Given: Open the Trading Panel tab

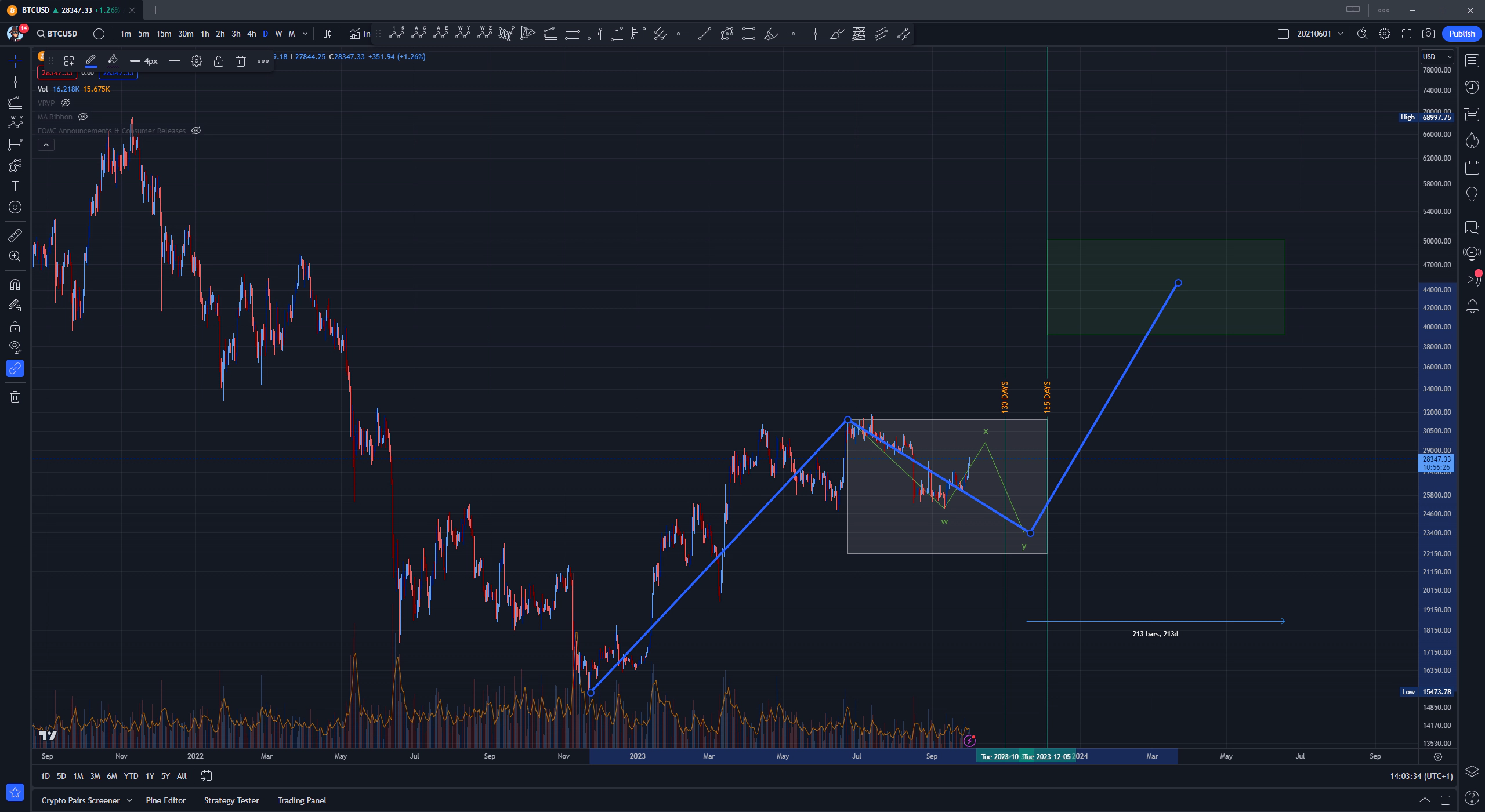Looking at the screenshot, I should point(302,800).
